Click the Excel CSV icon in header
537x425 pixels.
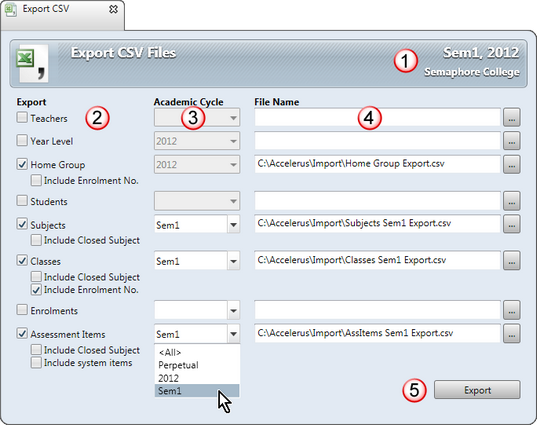(32, 63)
